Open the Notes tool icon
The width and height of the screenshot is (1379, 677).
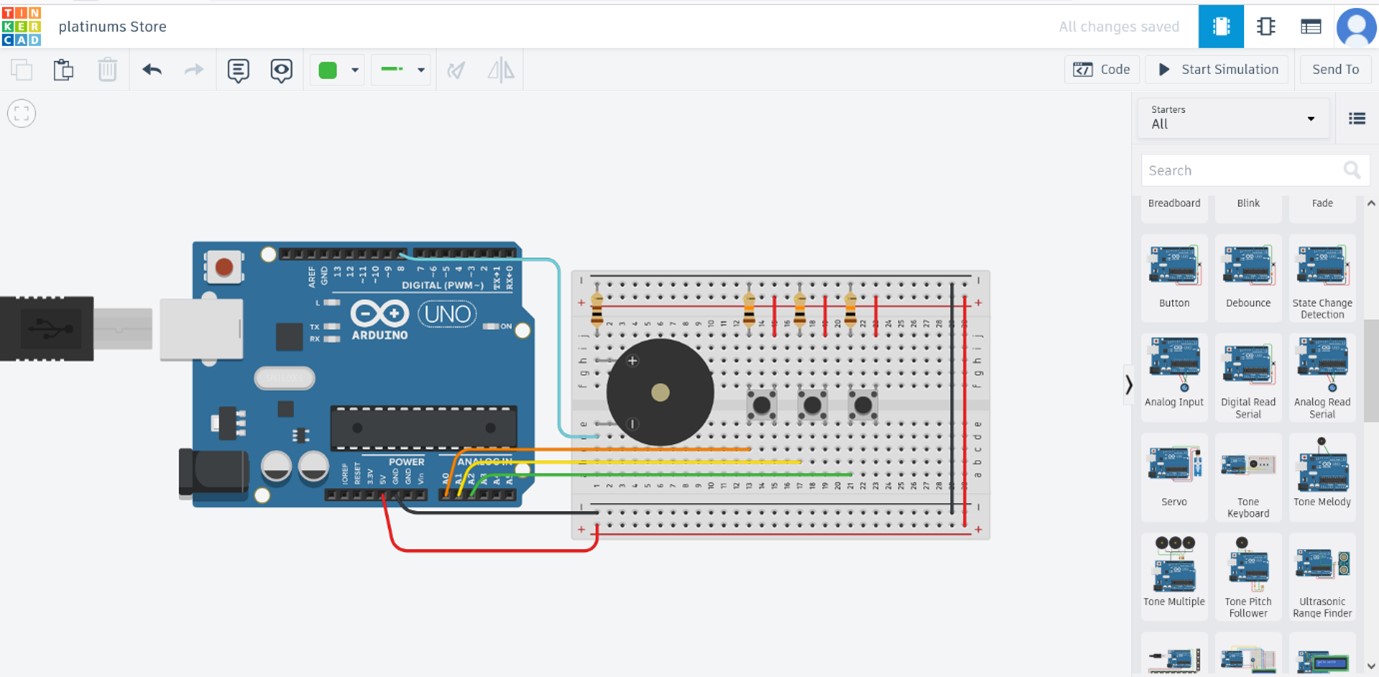pos(238,70)
